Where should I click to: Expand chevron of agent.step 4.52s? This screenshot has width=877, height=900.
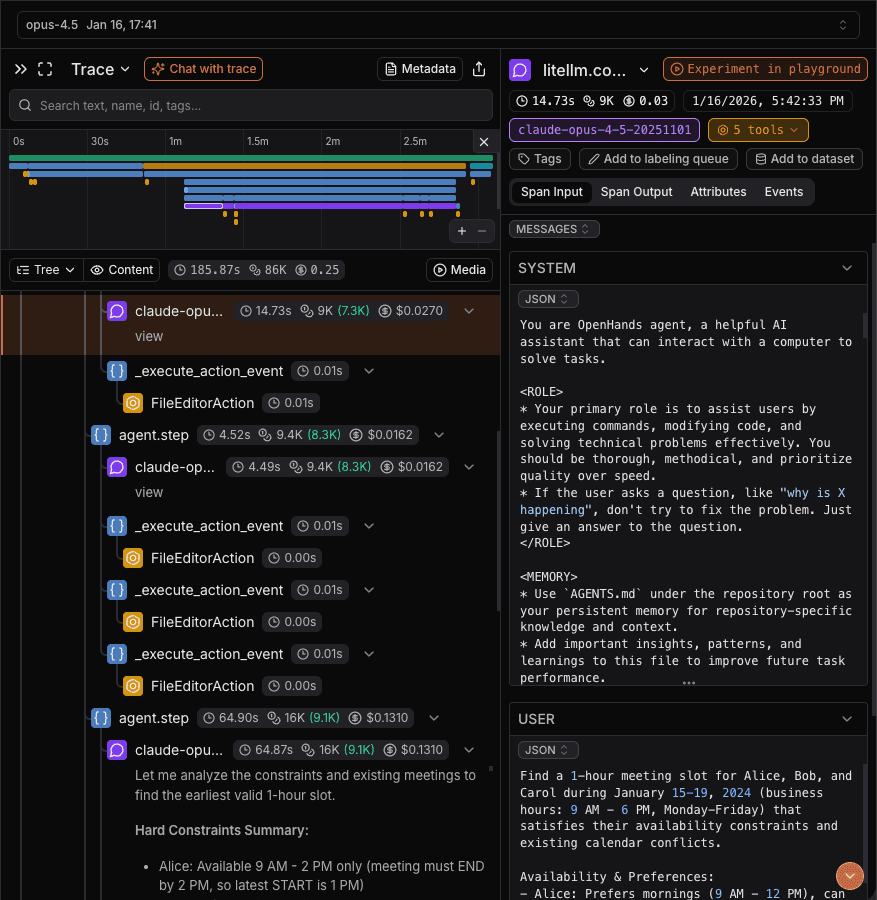[x=439, y=435]
